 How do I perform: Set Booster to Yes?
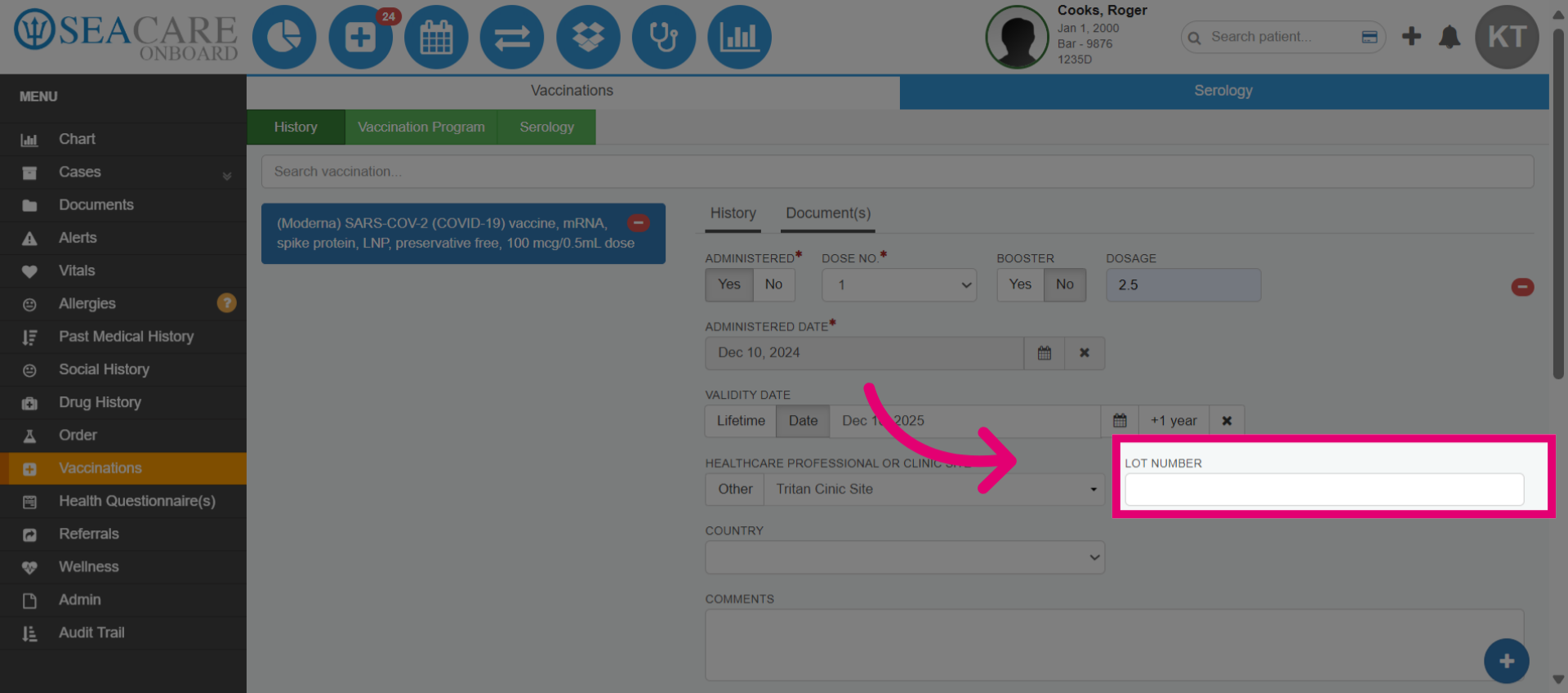click(x=1020, y=284)
